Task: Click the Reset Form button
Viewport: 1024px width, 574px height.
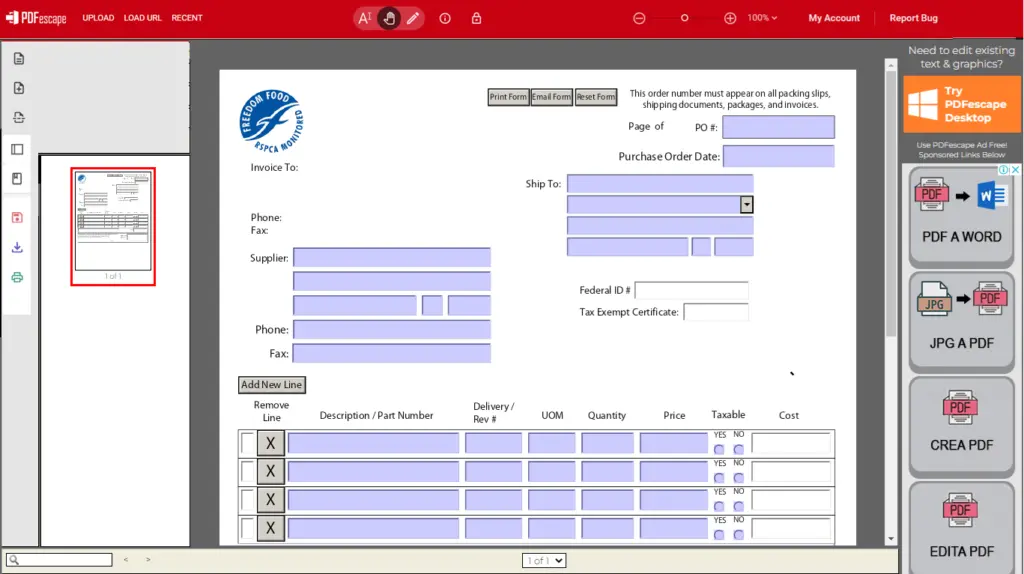Action: click(x=596, y=97)
